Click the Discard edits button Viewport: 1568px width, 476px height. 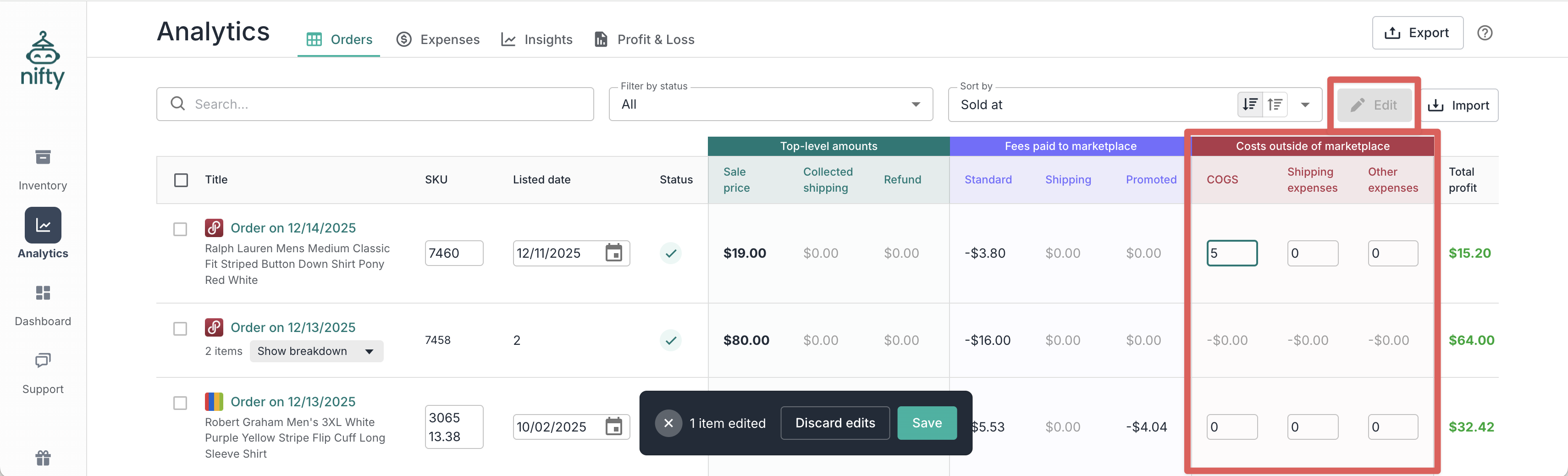834,423
